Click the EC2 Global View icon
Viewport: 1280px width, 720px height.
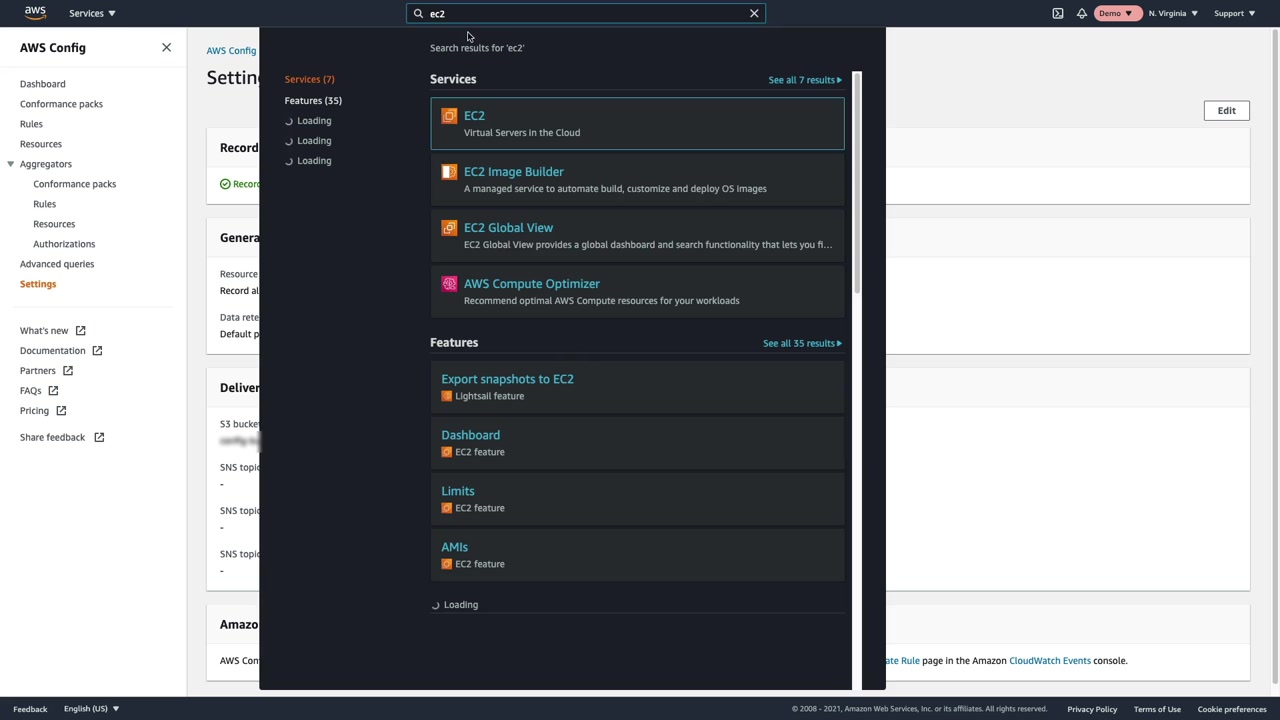(x=449, y=228)
